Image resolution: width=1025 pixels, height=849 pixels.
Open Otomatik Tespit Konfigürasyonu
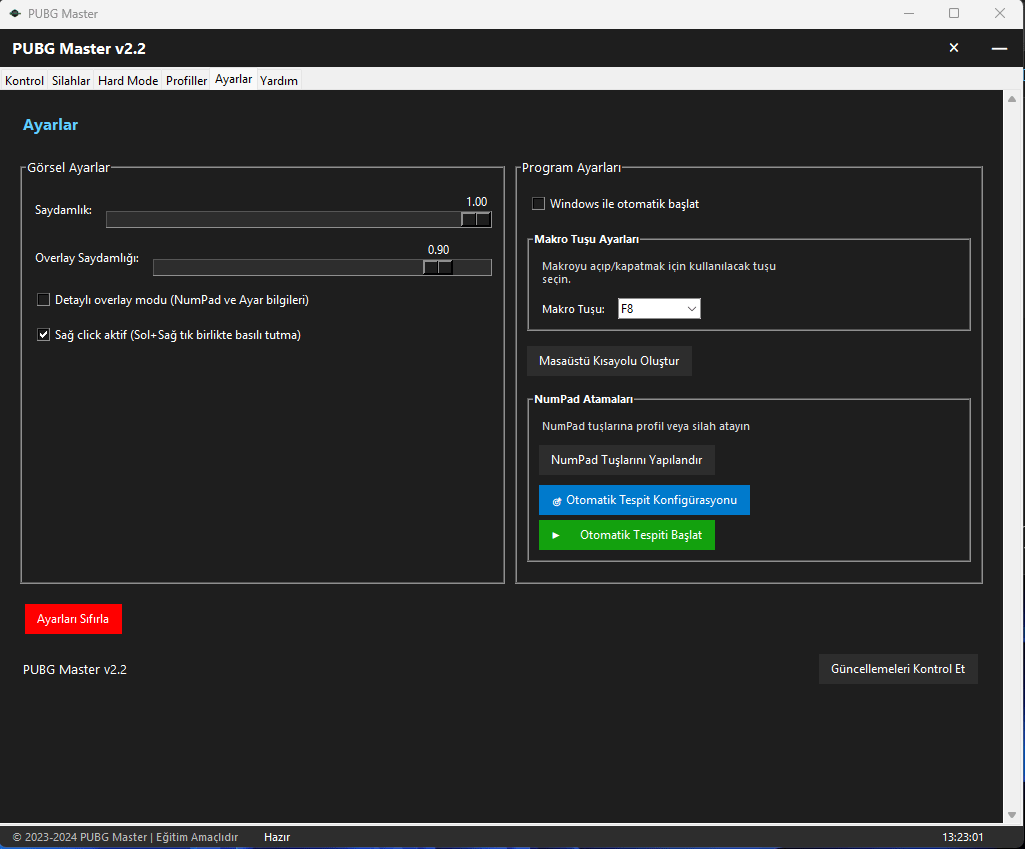click(x=645, y=500)
